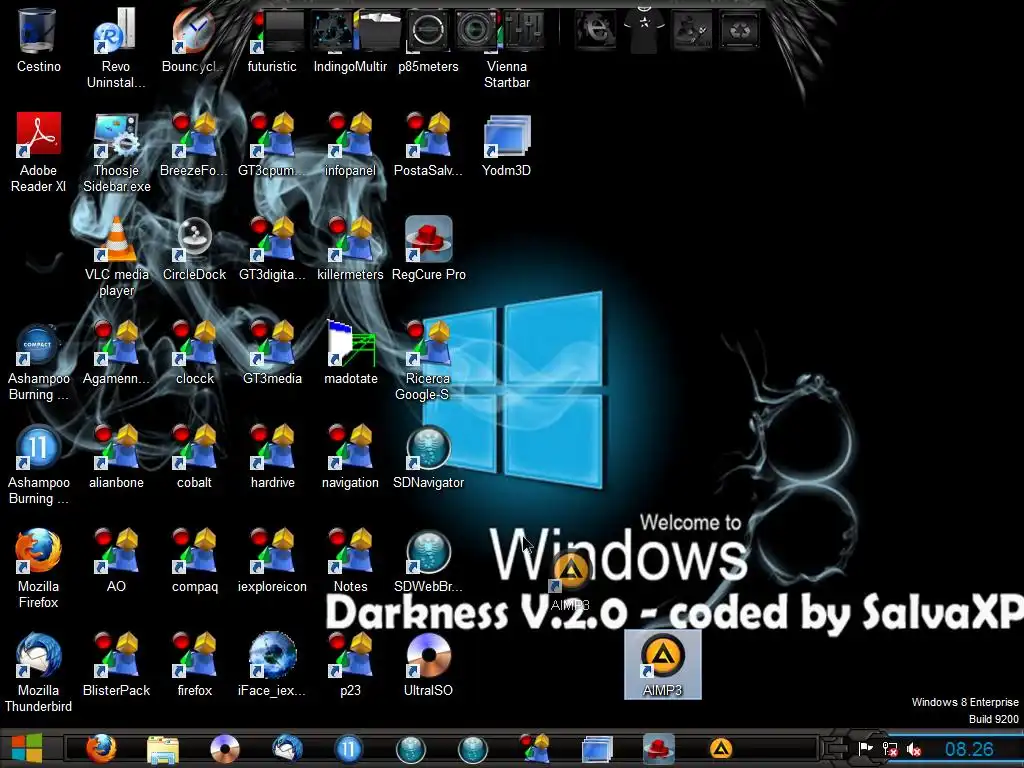Open the Windows Start button
Screen dimensions: 1024x768
coord(27,748)
